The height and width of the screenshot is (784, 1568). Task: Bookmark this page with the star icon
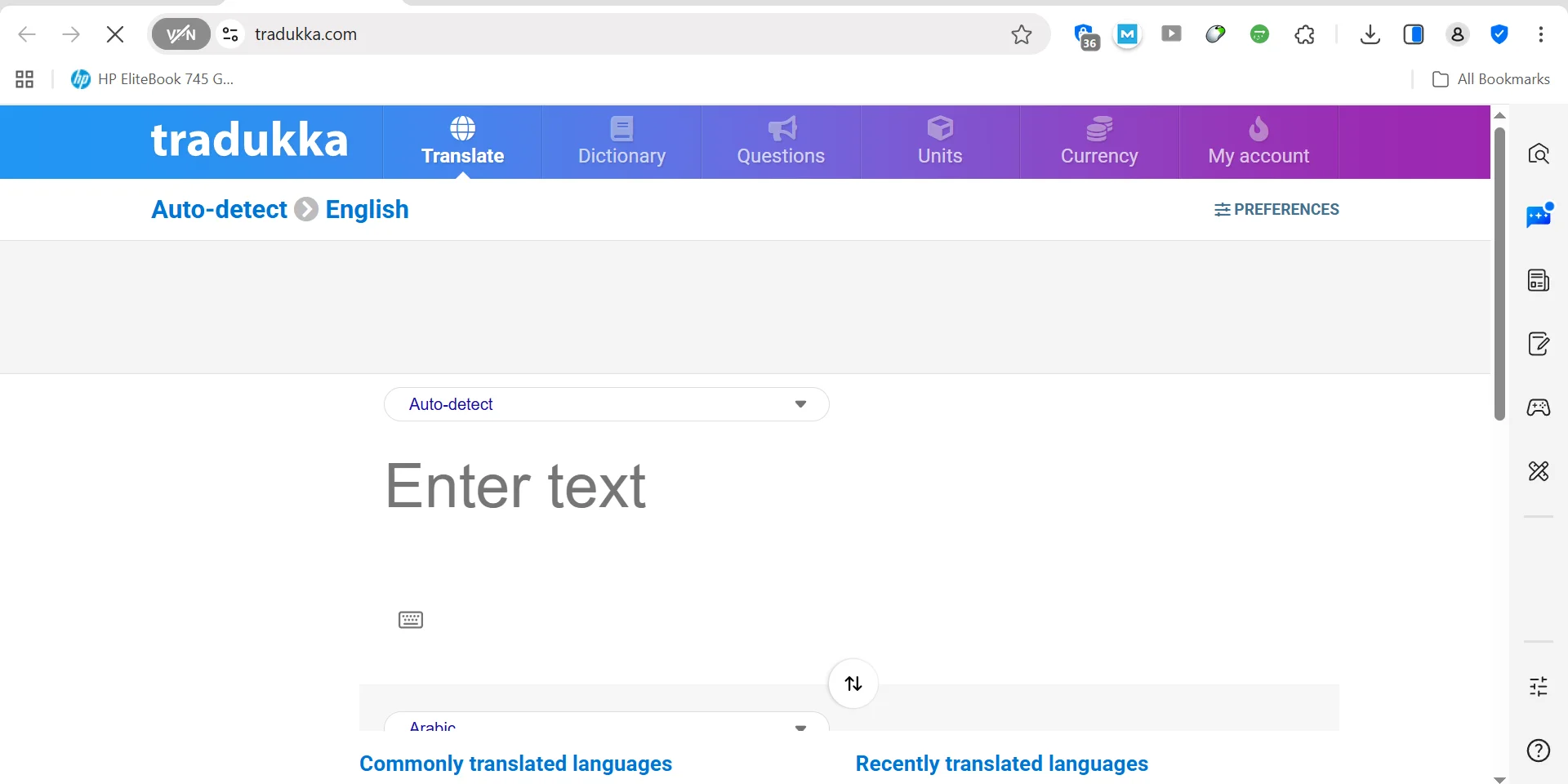(1022, 34)
